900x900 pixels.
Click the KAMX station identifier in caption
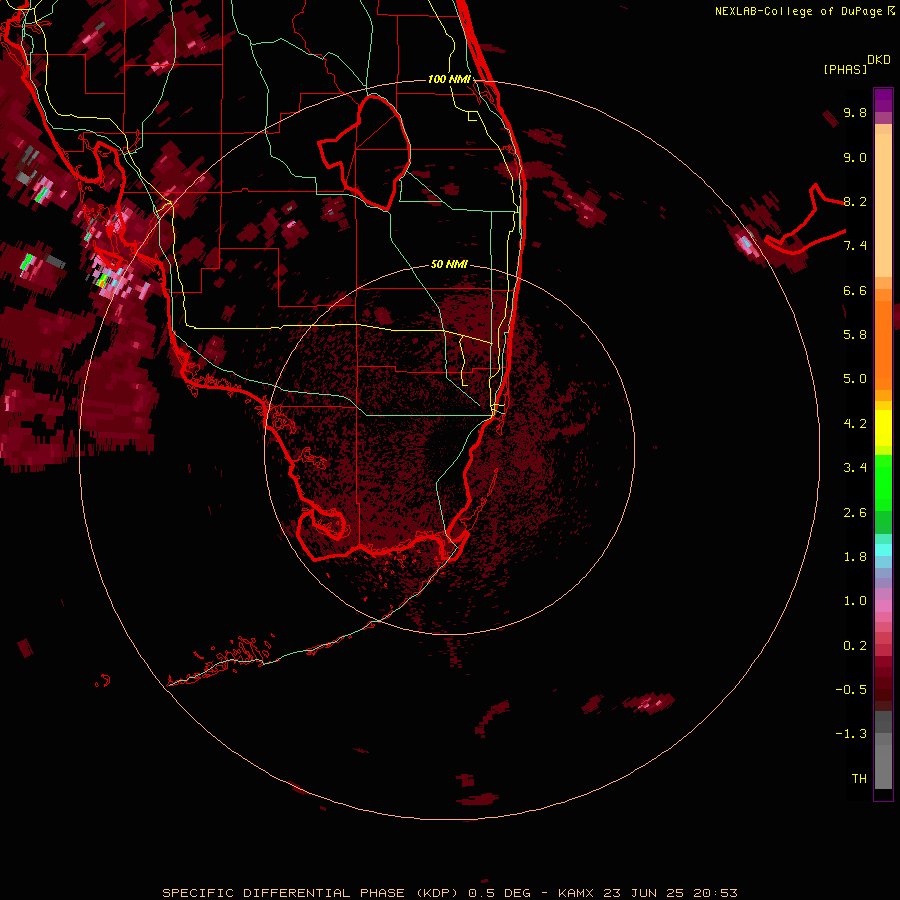pos(576,893)
